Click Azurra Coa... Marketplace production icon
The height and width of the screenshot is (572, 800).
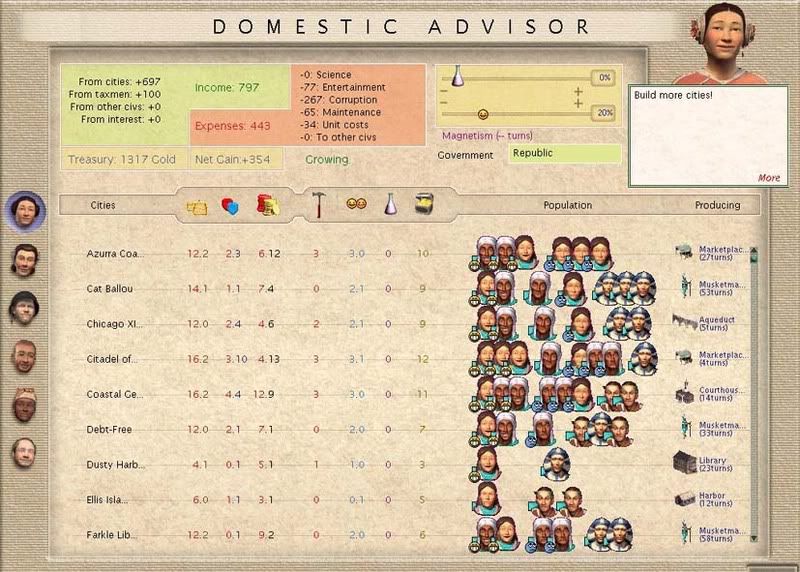684,251
